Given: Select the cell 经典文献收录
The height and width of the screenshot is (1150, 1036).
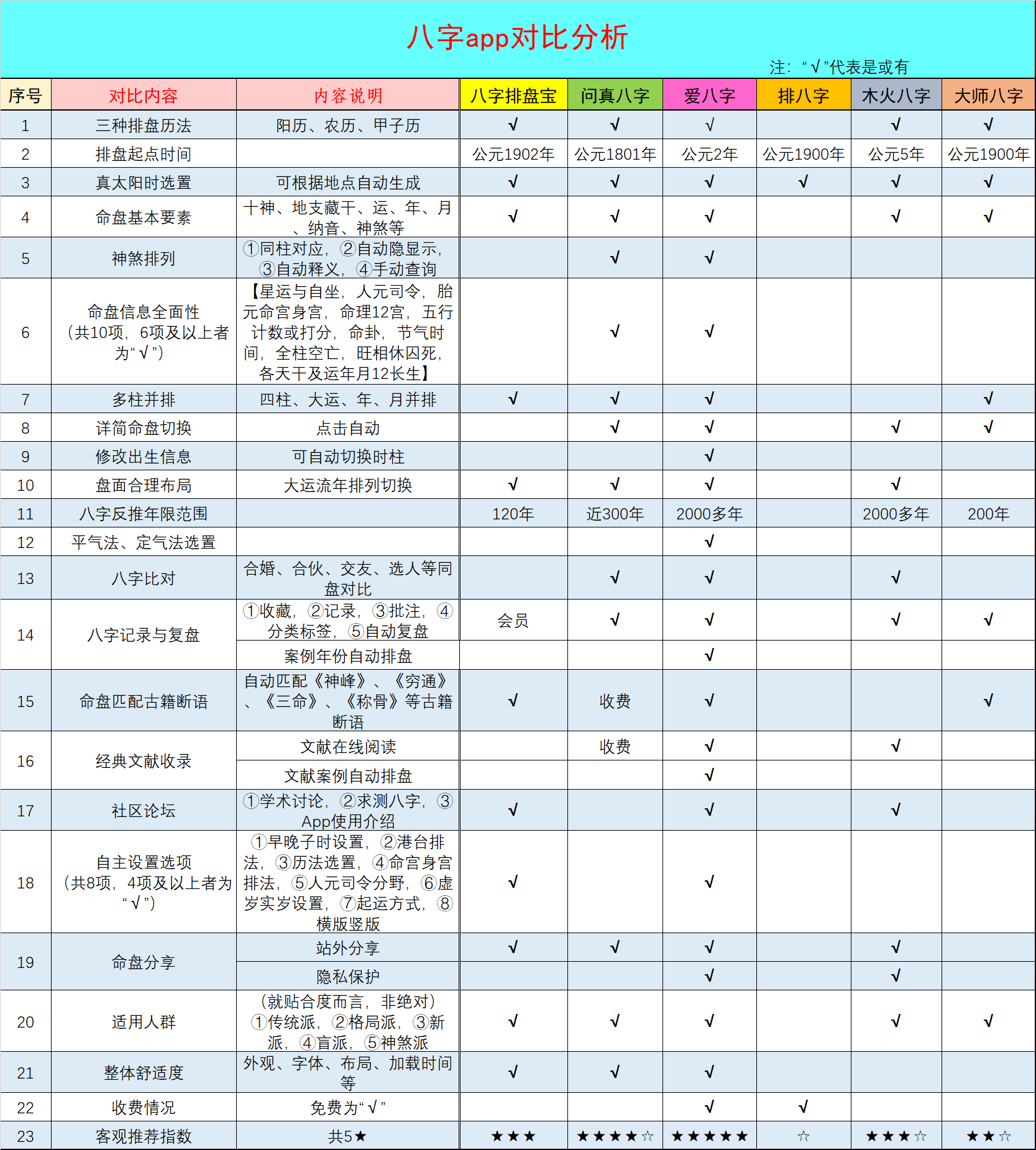Looking at the screenshot, I should click(144, 760).
